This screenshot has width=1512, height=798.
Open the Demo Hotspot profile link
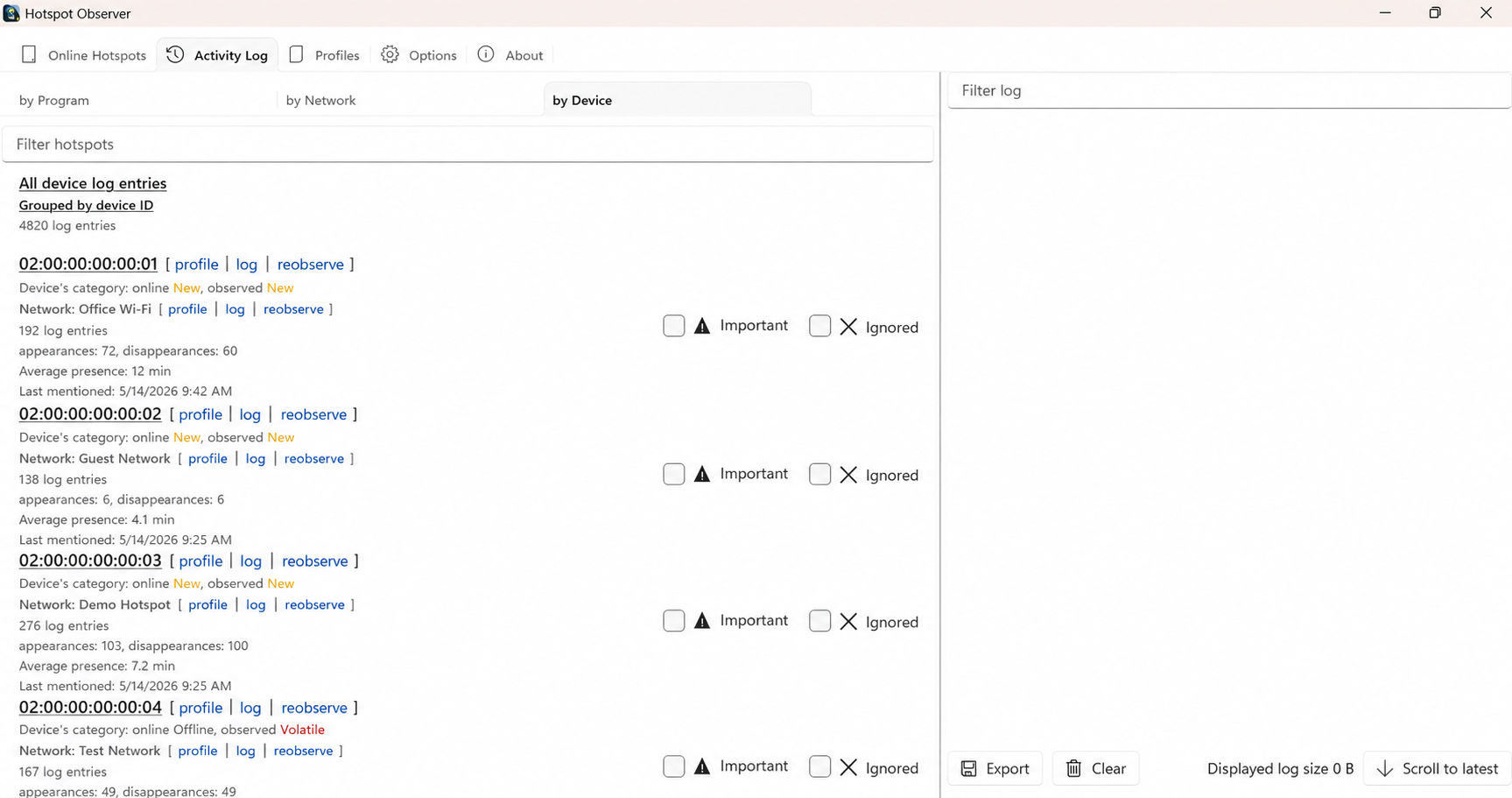pyautogui.click(x=207, y=605)
